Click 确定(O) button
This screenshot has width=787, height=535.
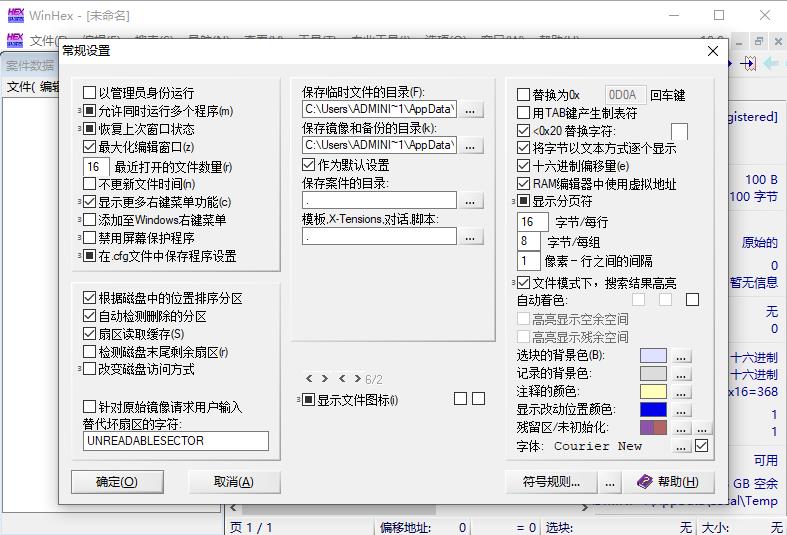(x=117, y=482)
